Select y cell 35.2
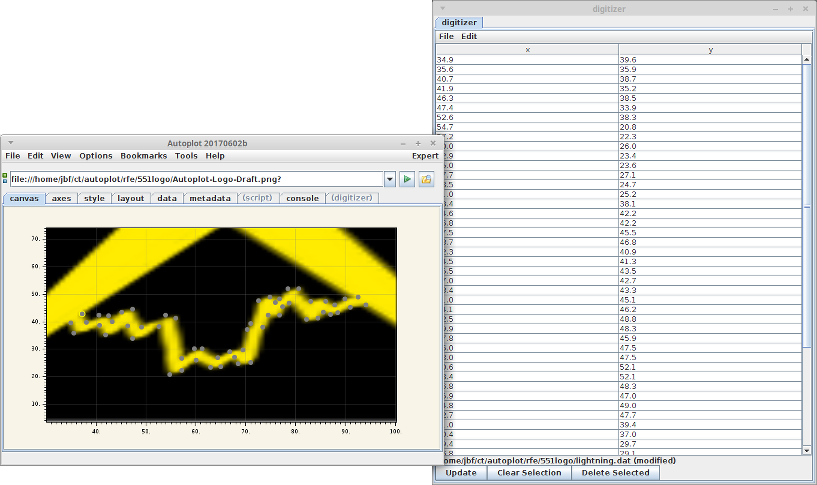The width and height of the screenshot is (817, 485). [x=710, y=89]
